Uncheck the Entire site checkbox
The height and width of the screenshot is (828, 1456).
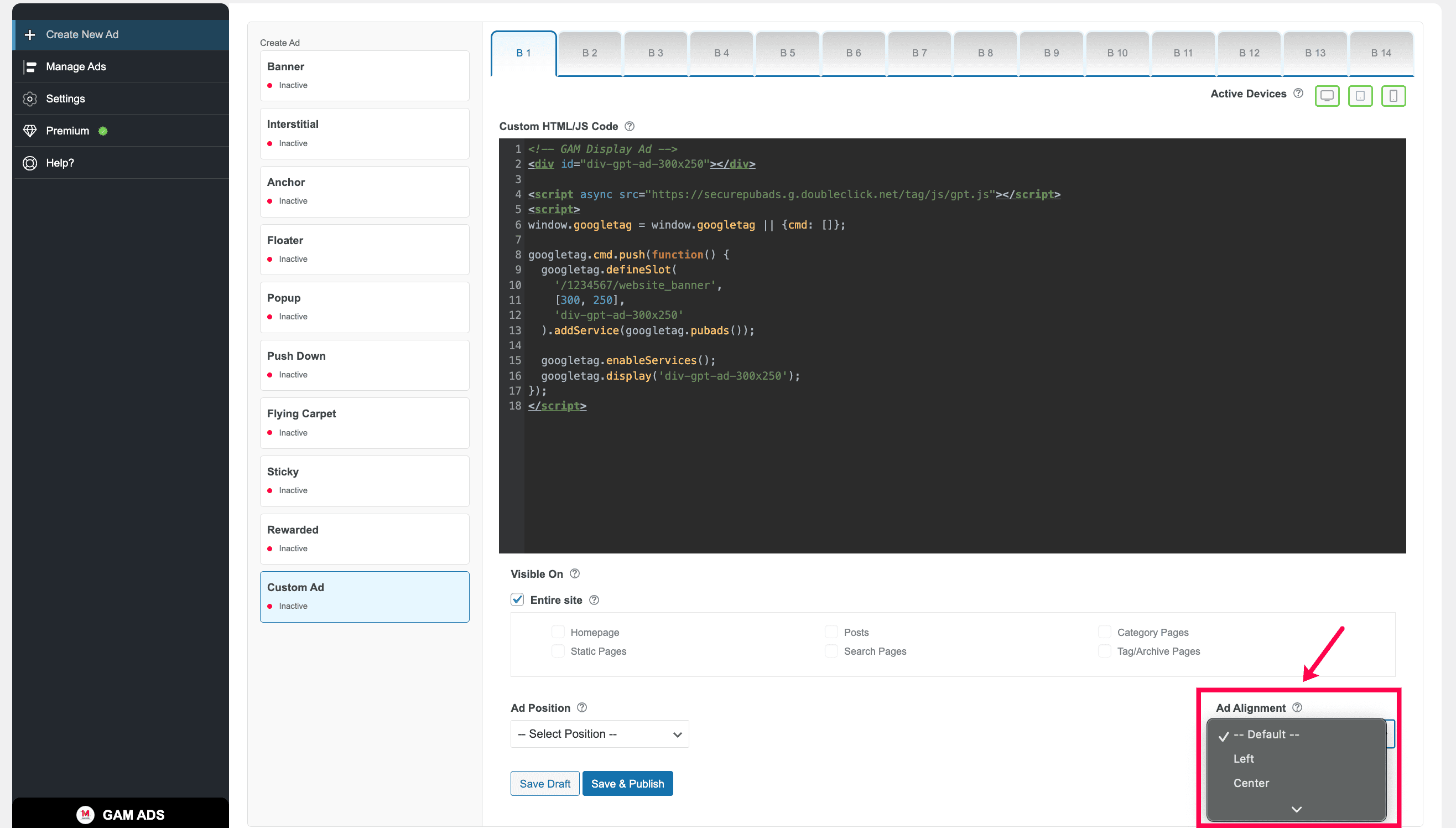(517, 599)
